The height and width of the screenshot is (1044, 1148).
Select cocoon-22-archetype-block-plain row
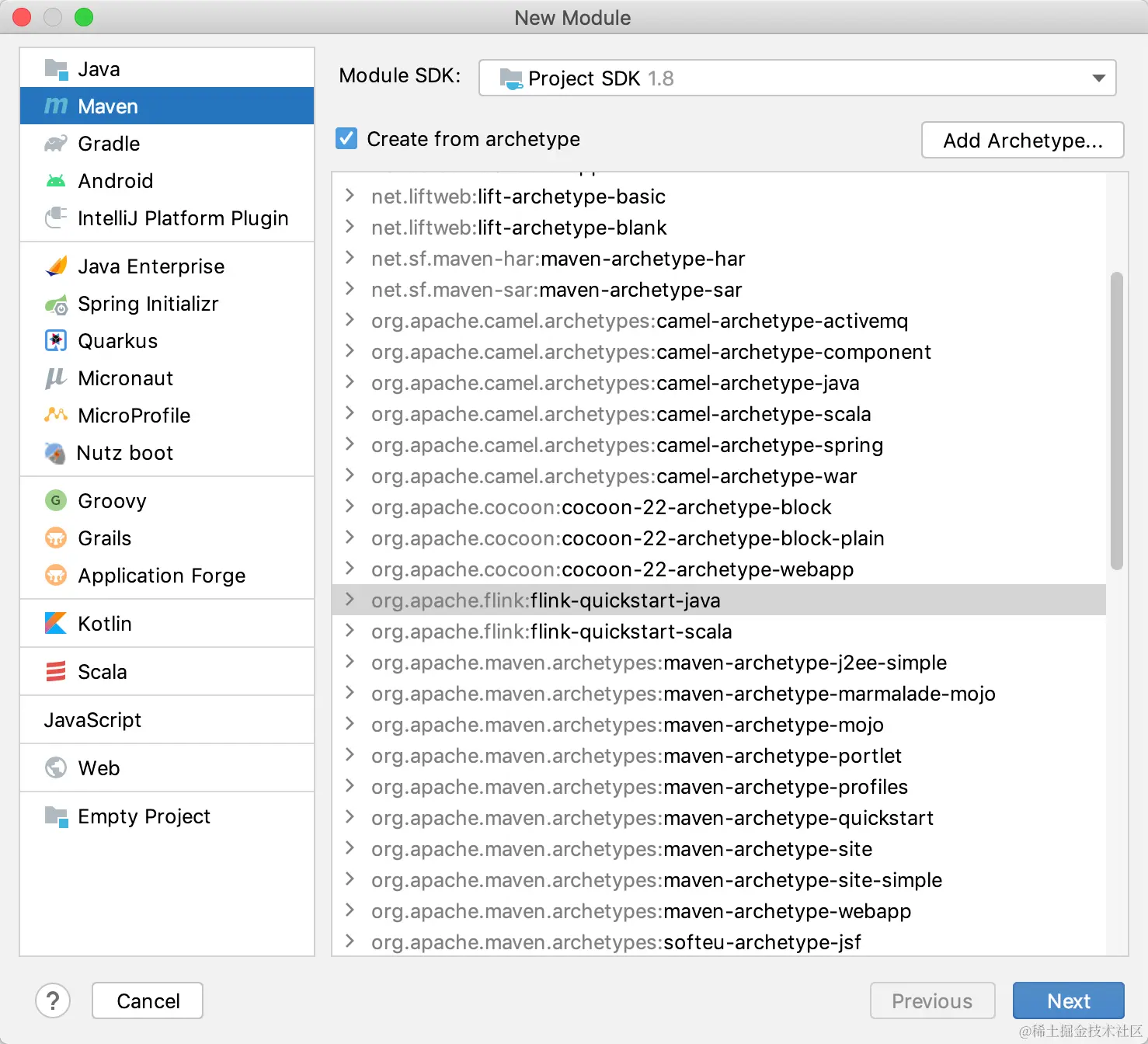click(718, 538)
